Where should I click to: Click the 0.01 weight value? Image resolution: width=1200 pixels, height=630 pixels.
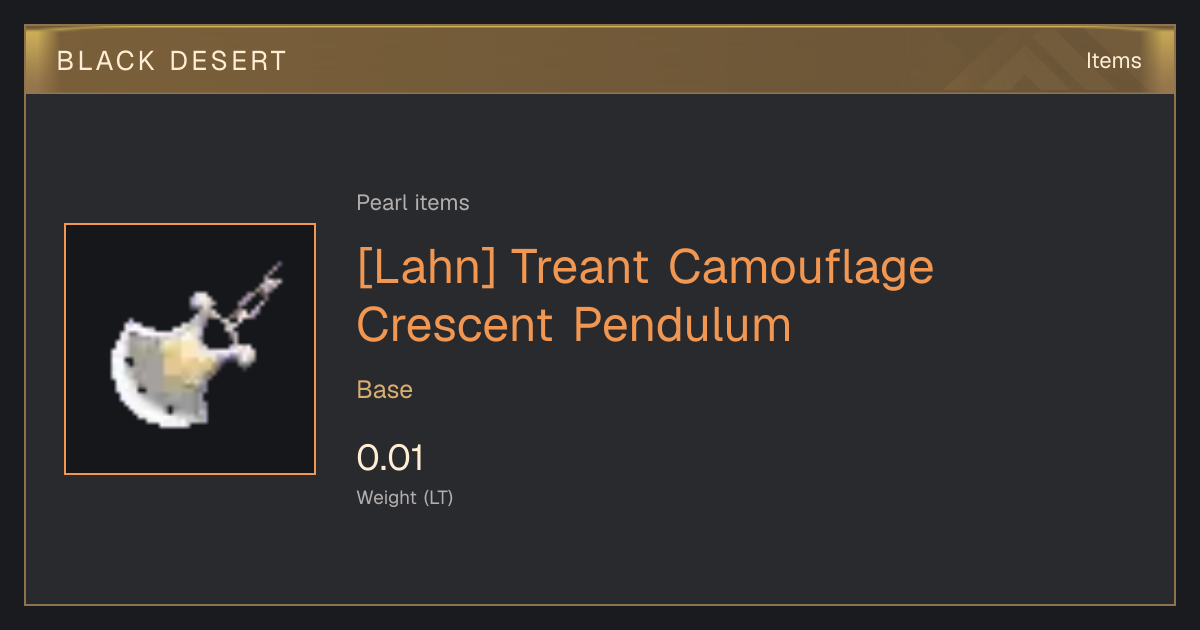pyautogui.click(x=390, y=459)
